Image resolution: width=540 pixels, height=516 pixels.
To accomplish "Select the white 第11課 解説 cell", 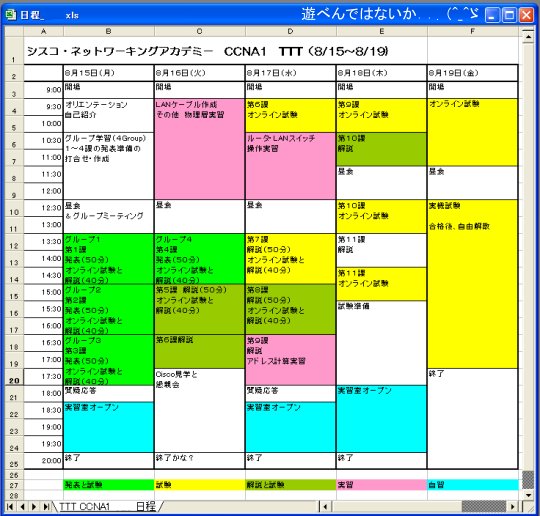I will tap(382, 250).
